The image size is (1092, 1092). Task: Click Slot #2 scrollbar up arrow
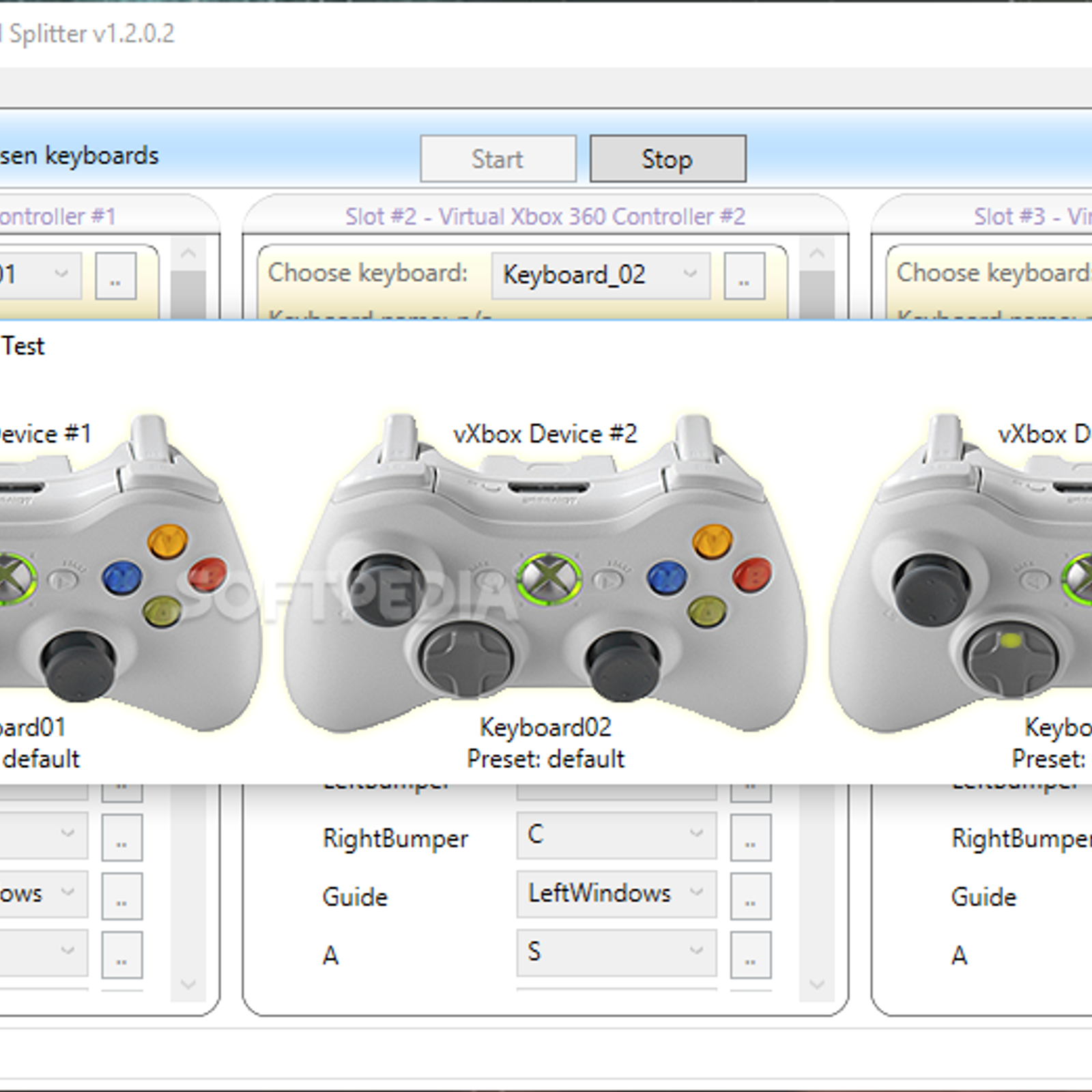pyautogui.click(x=816, y=254)
